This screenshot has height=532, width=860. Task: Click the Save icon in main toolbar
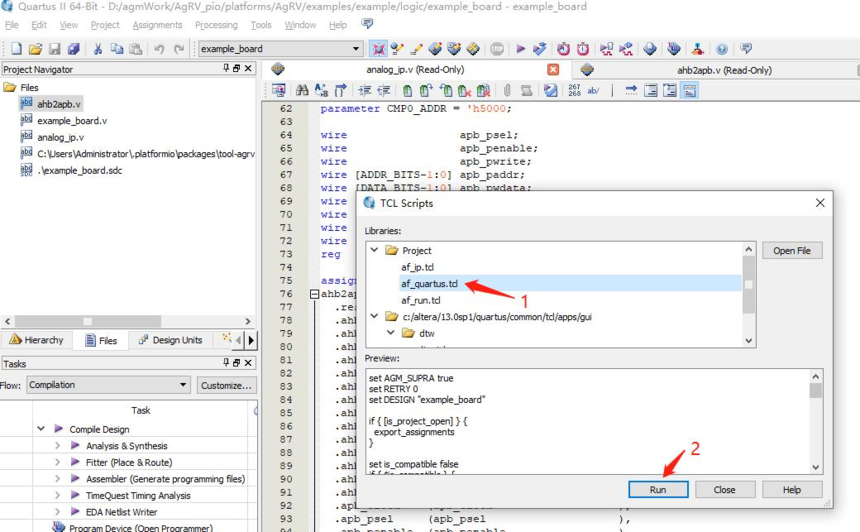click(54, 49)
